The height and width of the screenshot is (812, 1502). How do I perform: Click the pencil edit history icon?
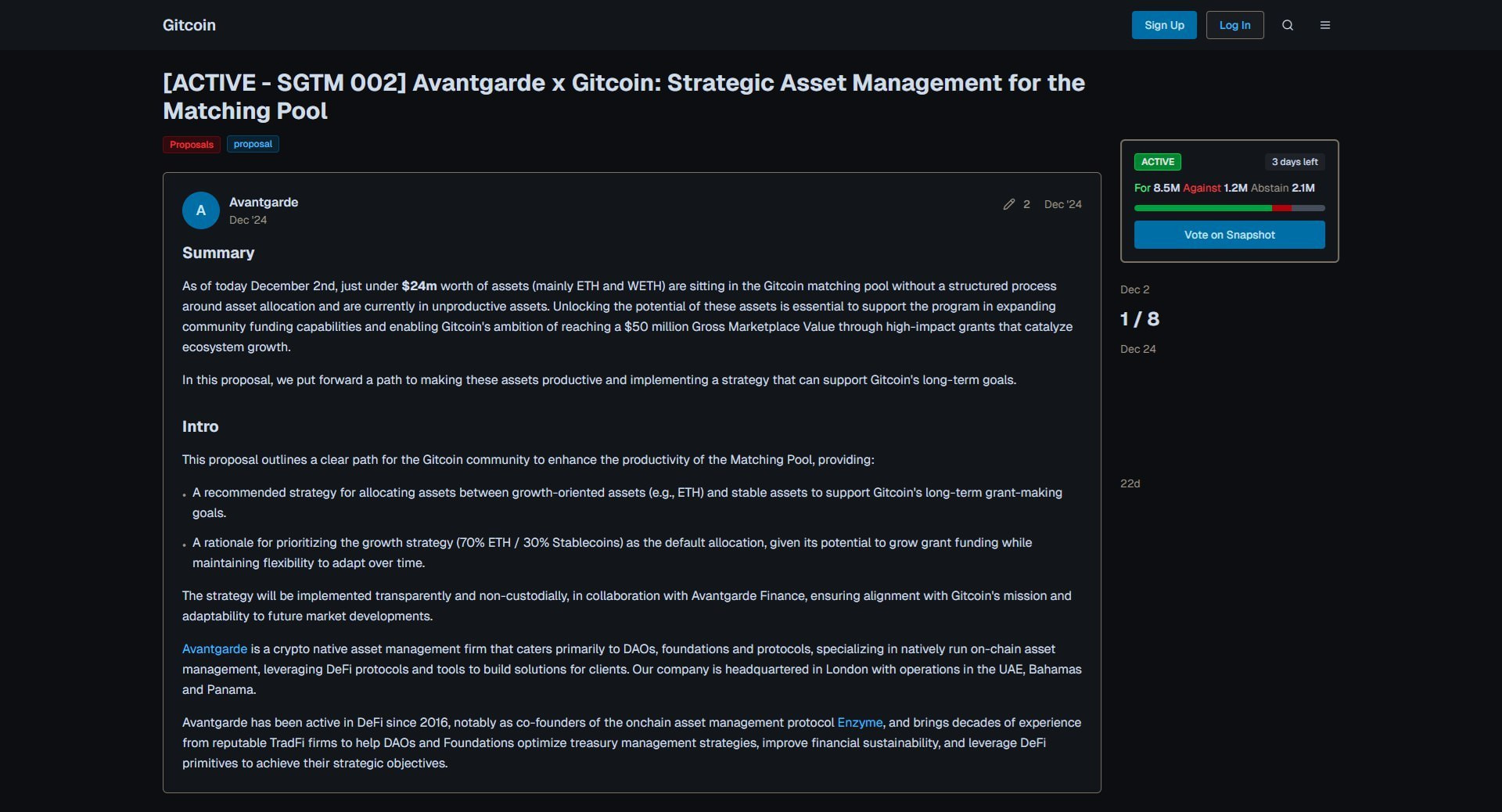[1009, 204]
